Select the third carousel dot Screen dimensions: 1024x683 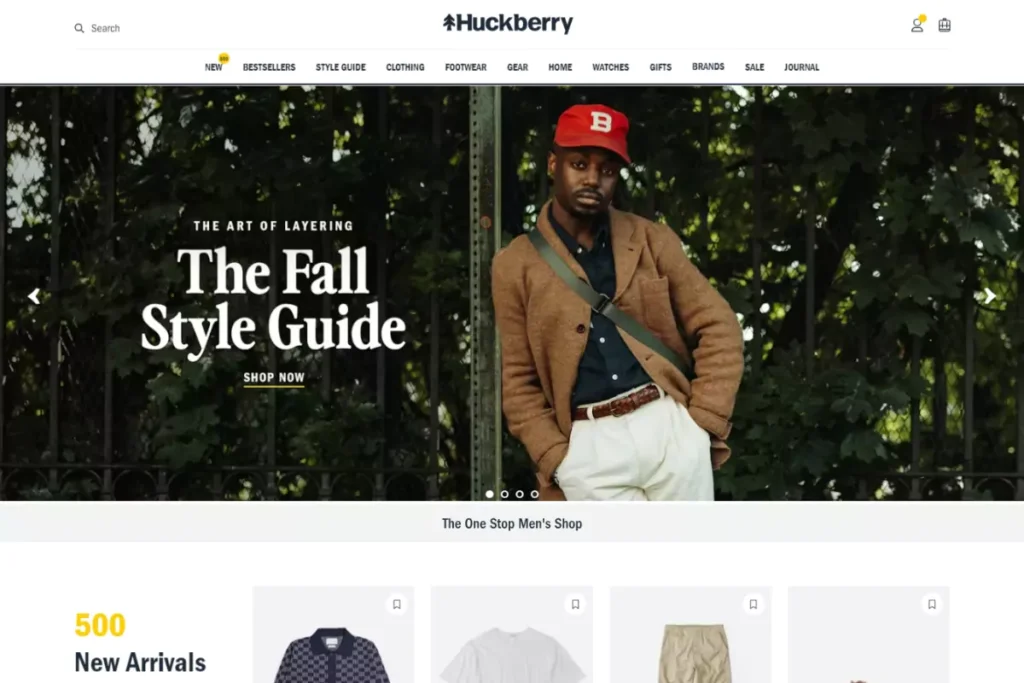[x=519, y=494]
